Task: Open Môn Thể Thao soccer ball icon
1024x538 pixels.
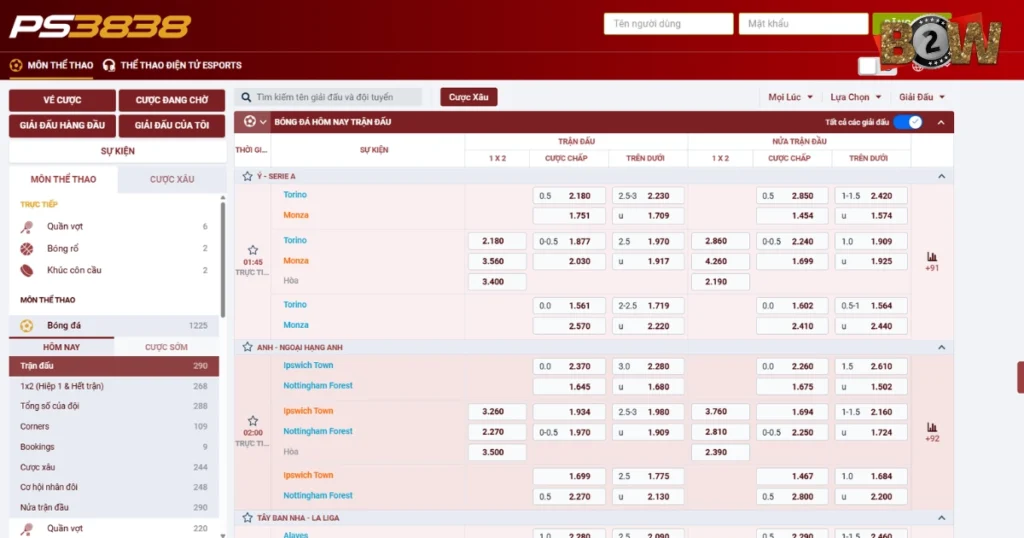Action: 16,65
